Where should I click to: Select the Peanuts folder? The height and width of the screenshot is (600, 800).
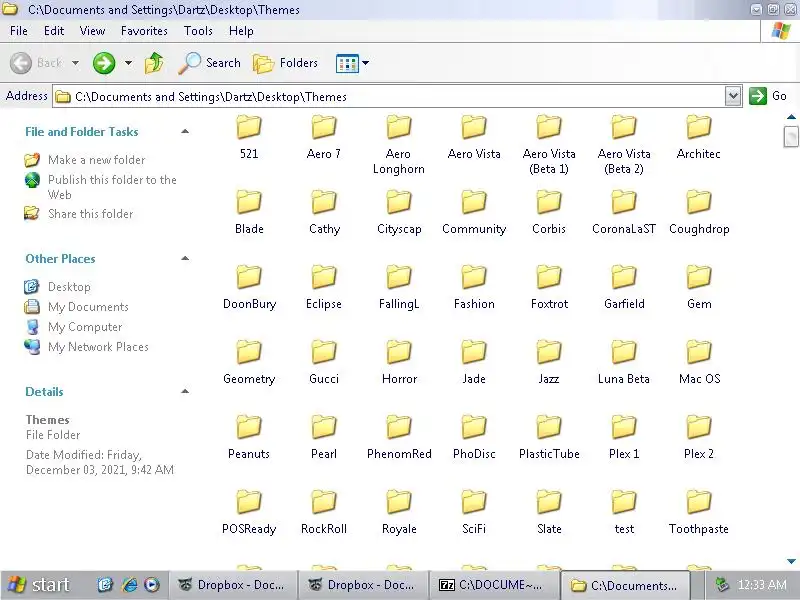pos(249,438)
